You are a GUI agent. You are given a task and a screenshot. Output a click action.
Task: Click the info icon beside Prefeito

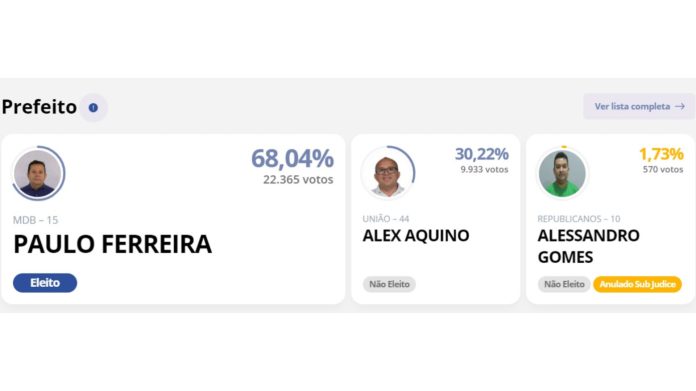(x=93, y=107)
